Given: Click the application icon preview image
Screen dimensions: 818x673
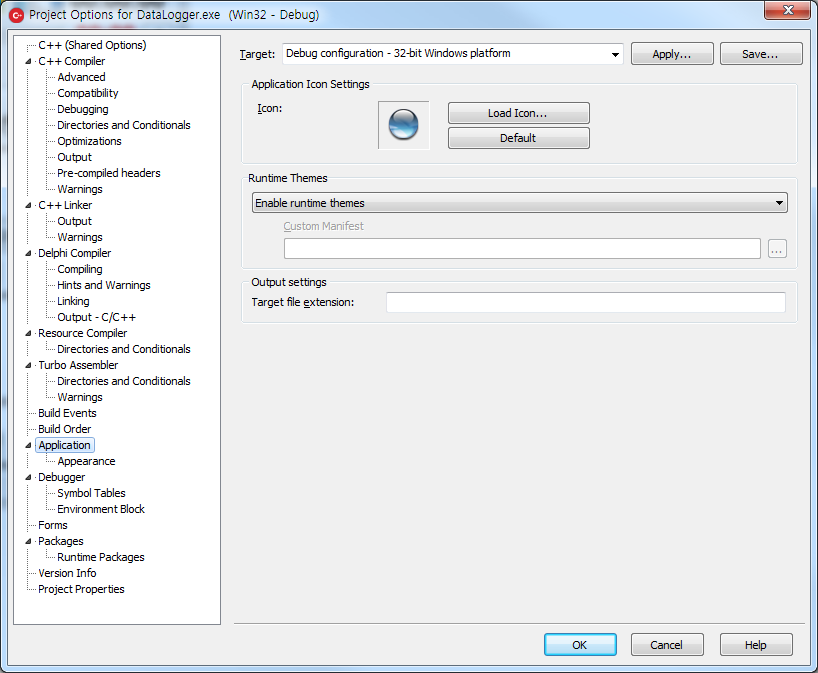Looking at the screenshot, I should point(404,125).
